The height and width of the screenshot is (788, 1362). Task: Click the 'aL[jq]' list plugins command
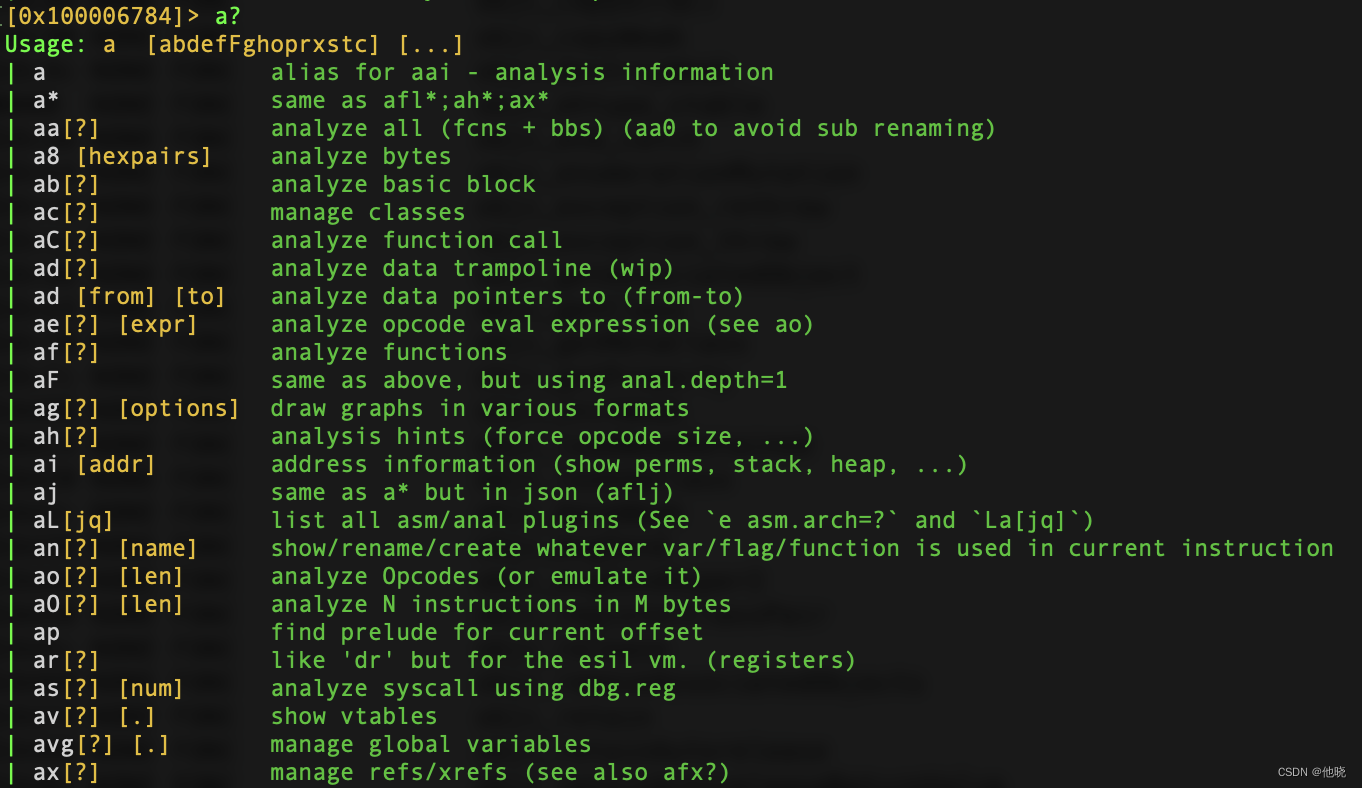pyautogui.click(x=73, y=521)
